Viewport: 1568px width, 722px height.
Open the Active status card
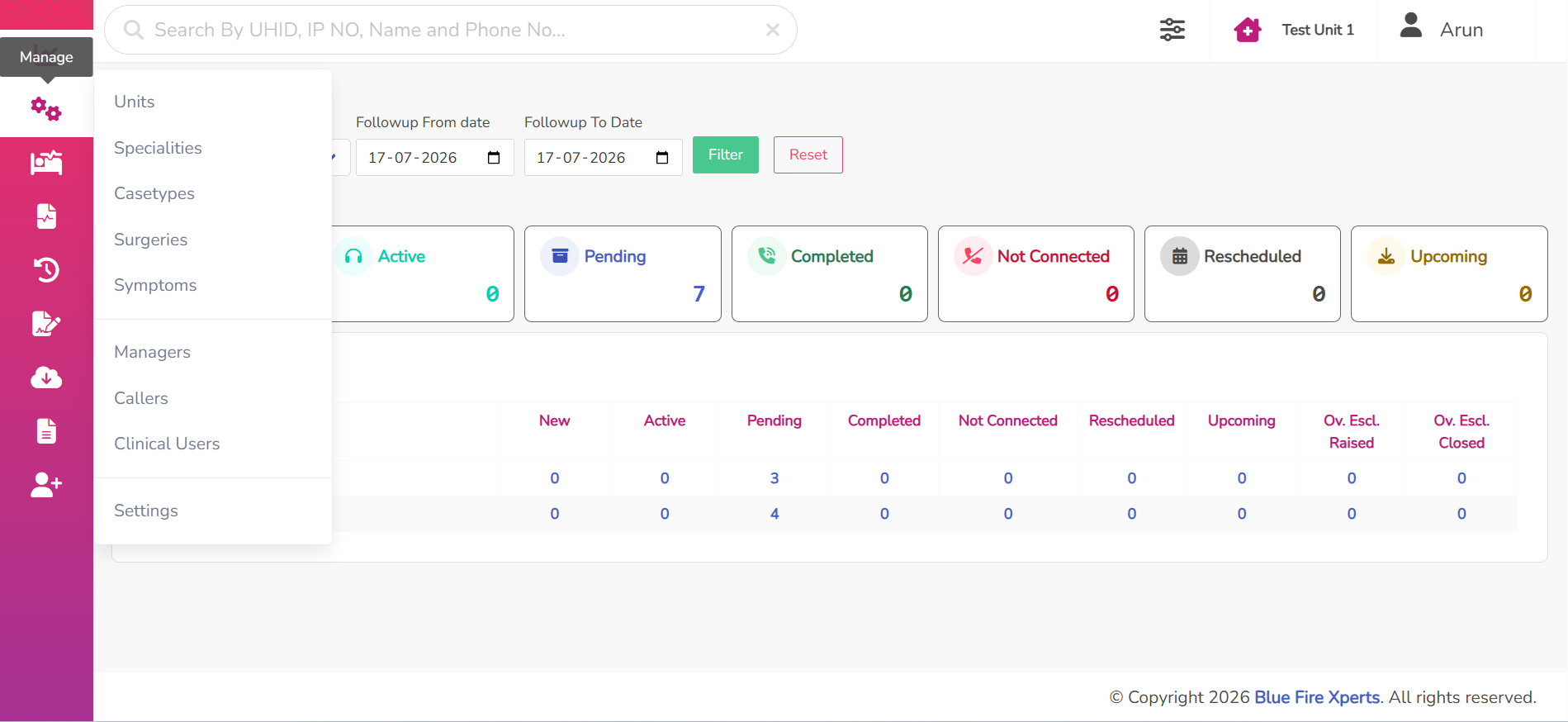click(x=423, y=273)
